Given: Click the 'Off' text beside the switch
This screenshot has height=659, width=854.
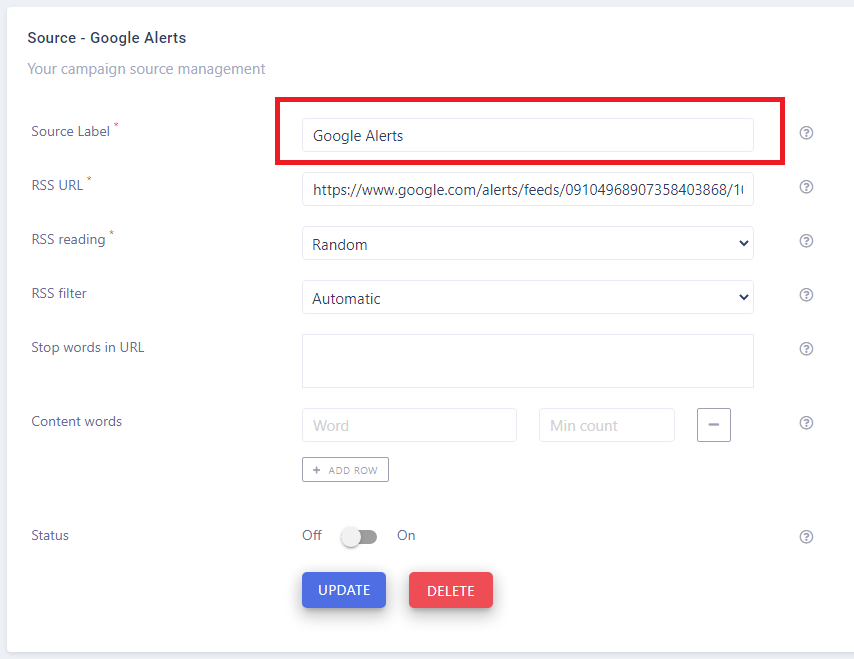Looking at the screenshot, I should (x=312, y=535).
